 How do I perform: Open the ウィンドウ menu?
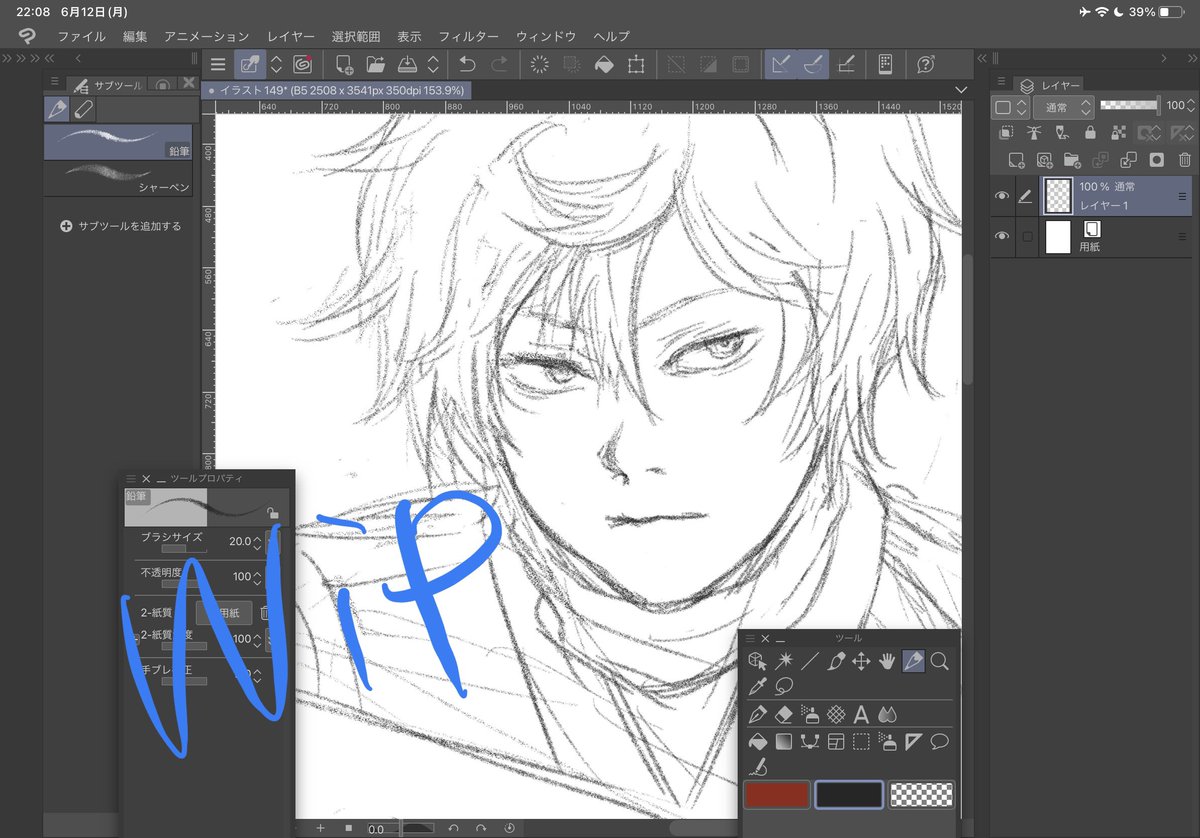(x=546, y=36)
